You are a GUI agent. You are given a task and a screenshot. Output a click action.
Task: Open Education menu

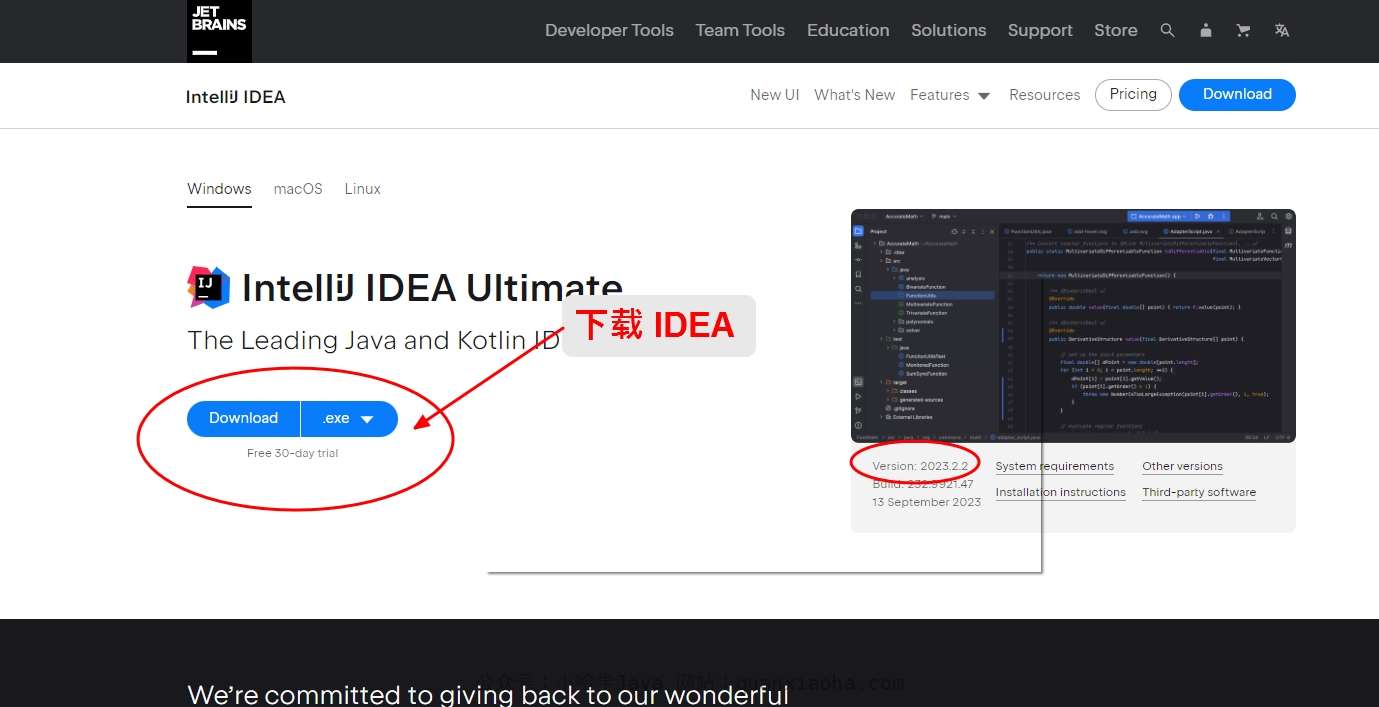(x=848, y=31)
